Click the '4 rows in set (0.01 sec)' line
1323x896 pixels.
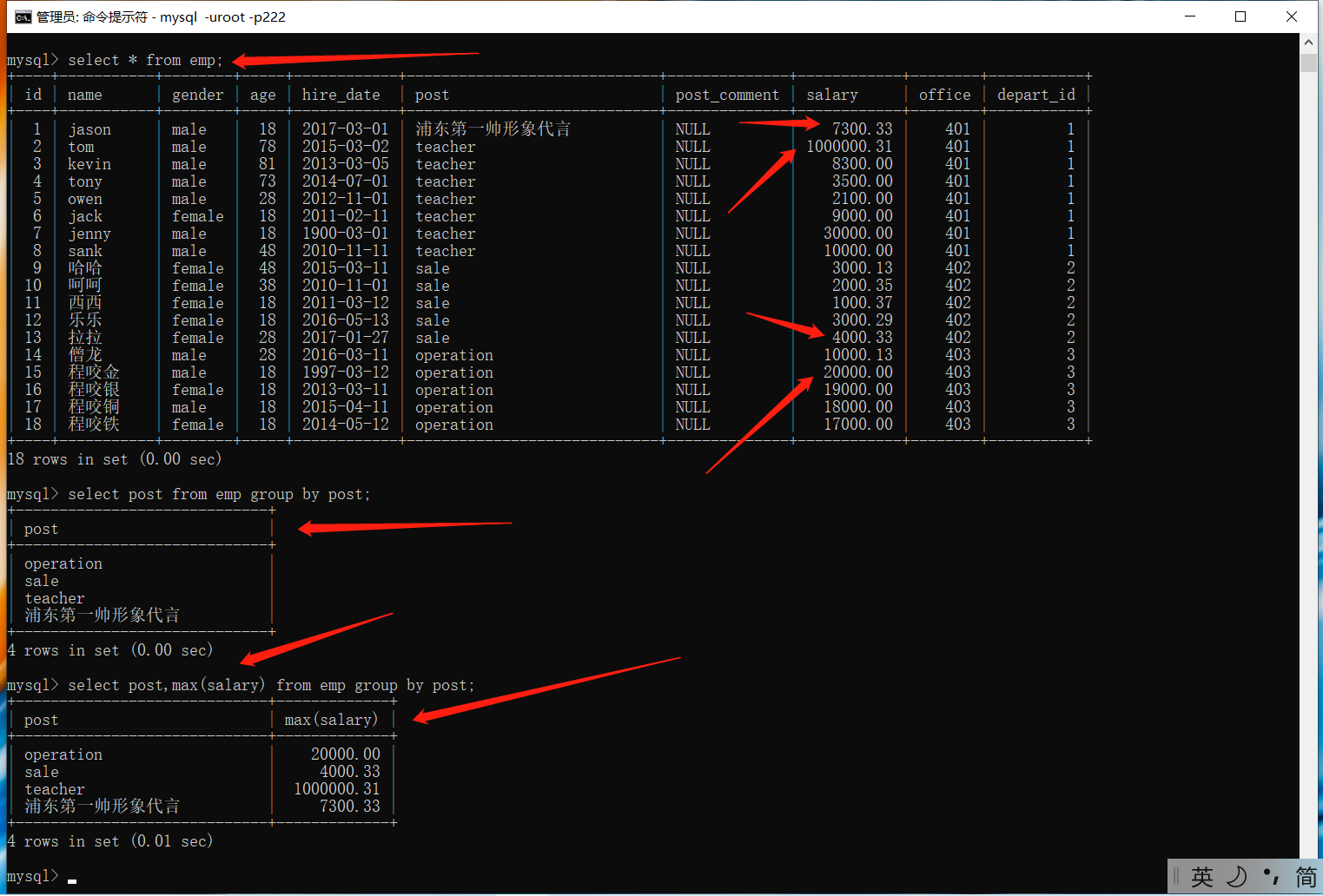[x=110, y=841]
